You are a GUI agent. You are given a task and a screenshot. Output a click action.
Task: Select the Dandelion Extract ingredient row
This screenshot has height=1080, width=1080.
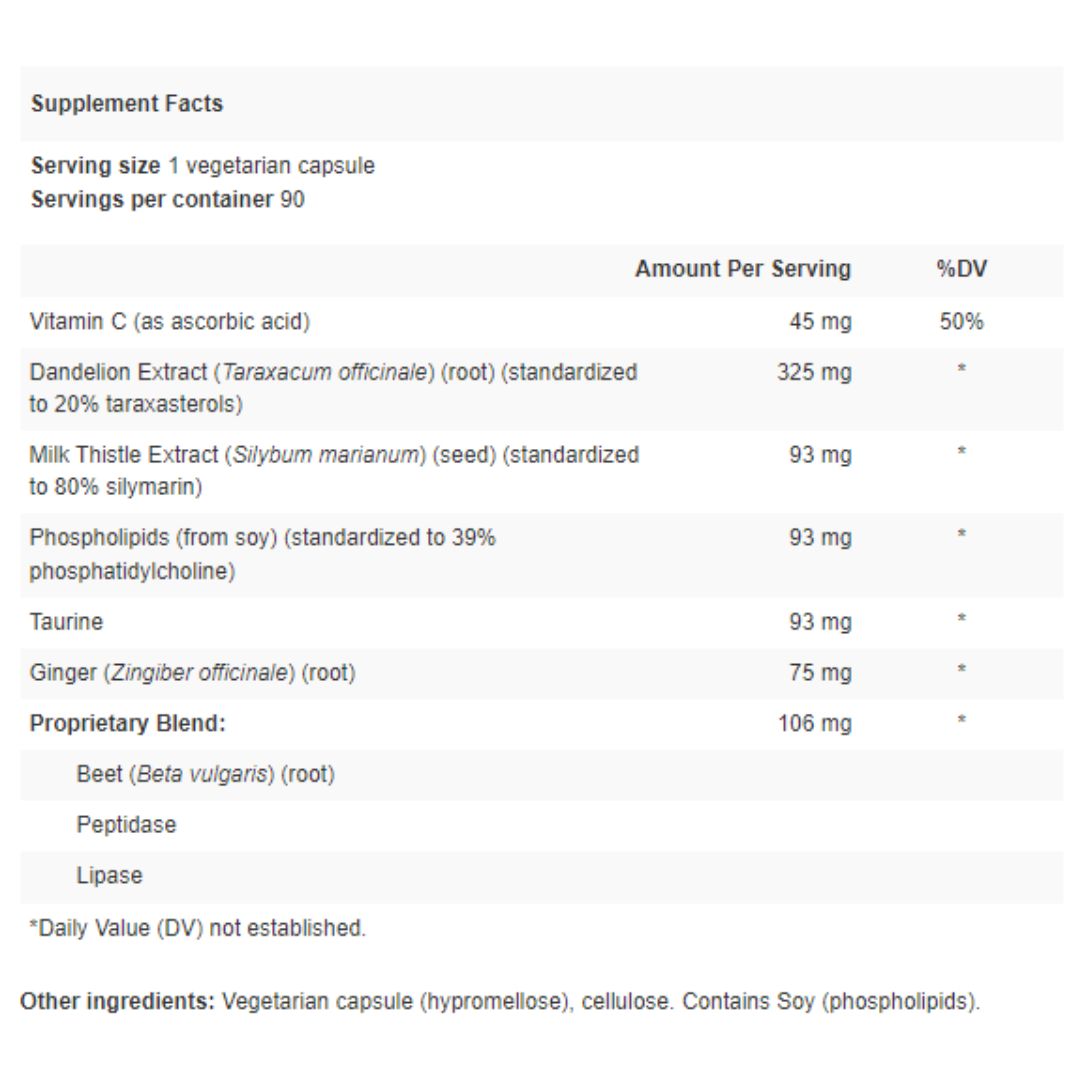click(541, 388)
